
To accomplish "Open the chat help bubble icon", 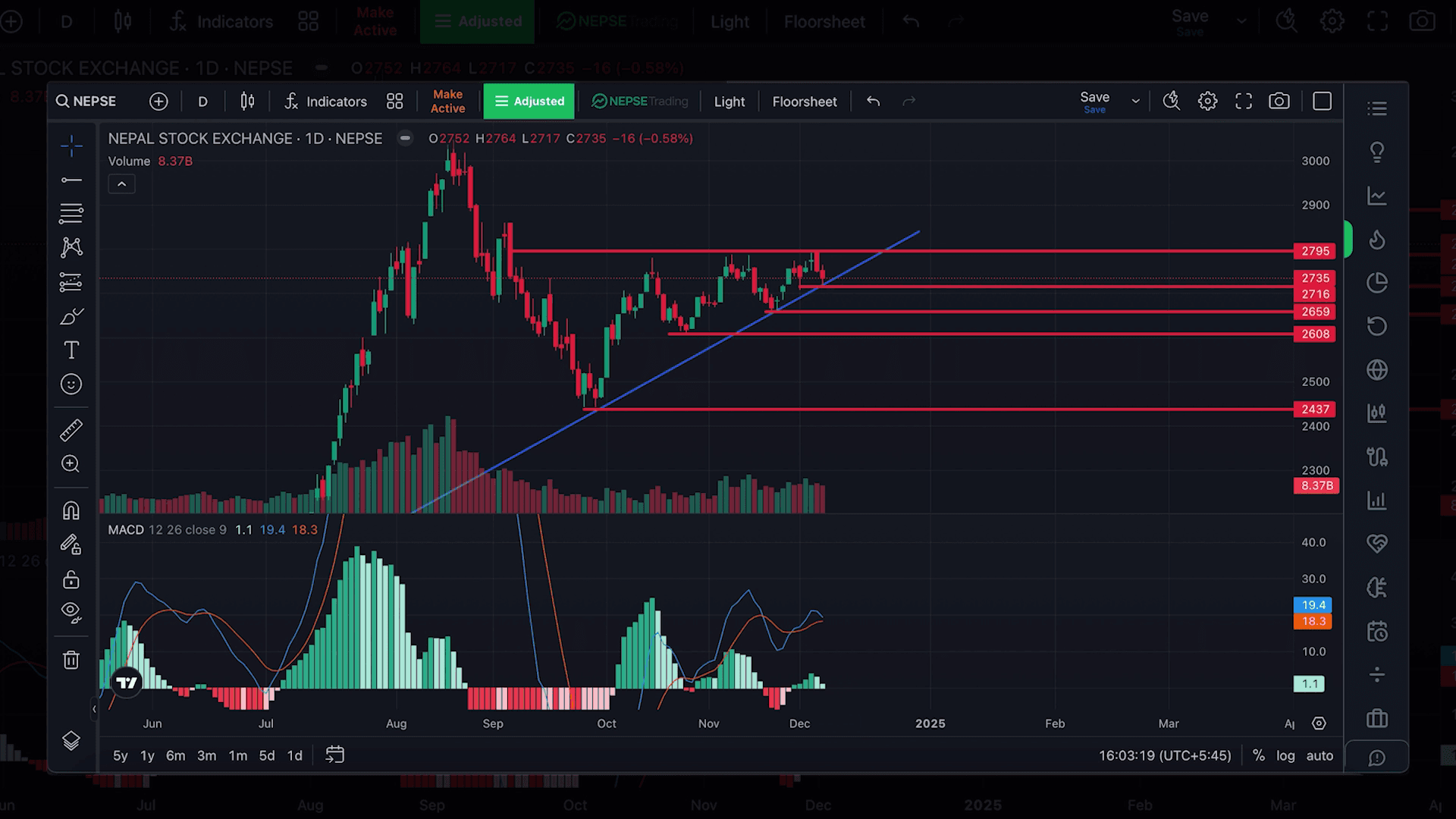I will click(x=1377, y=758).
